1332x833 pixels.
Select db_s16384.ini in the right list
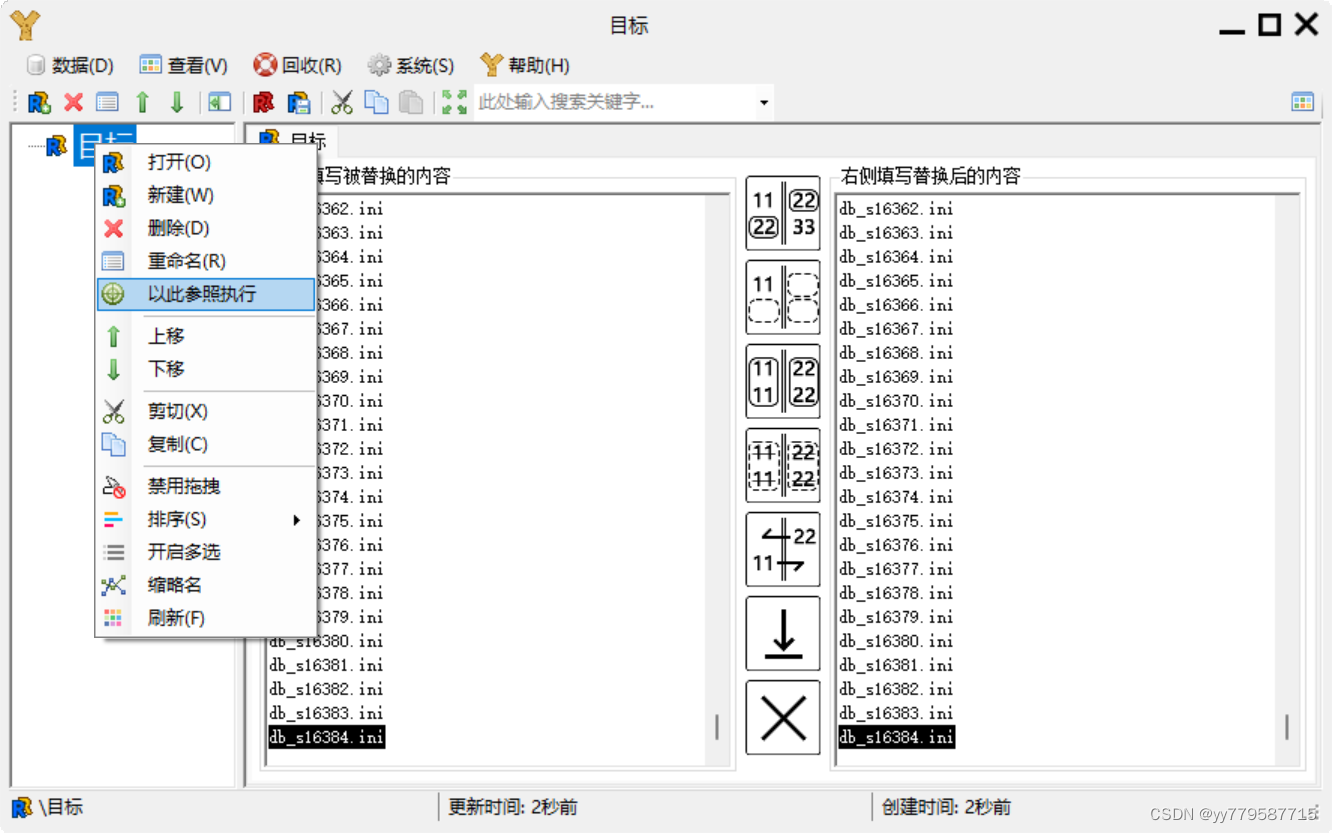[x=897, y=737]
